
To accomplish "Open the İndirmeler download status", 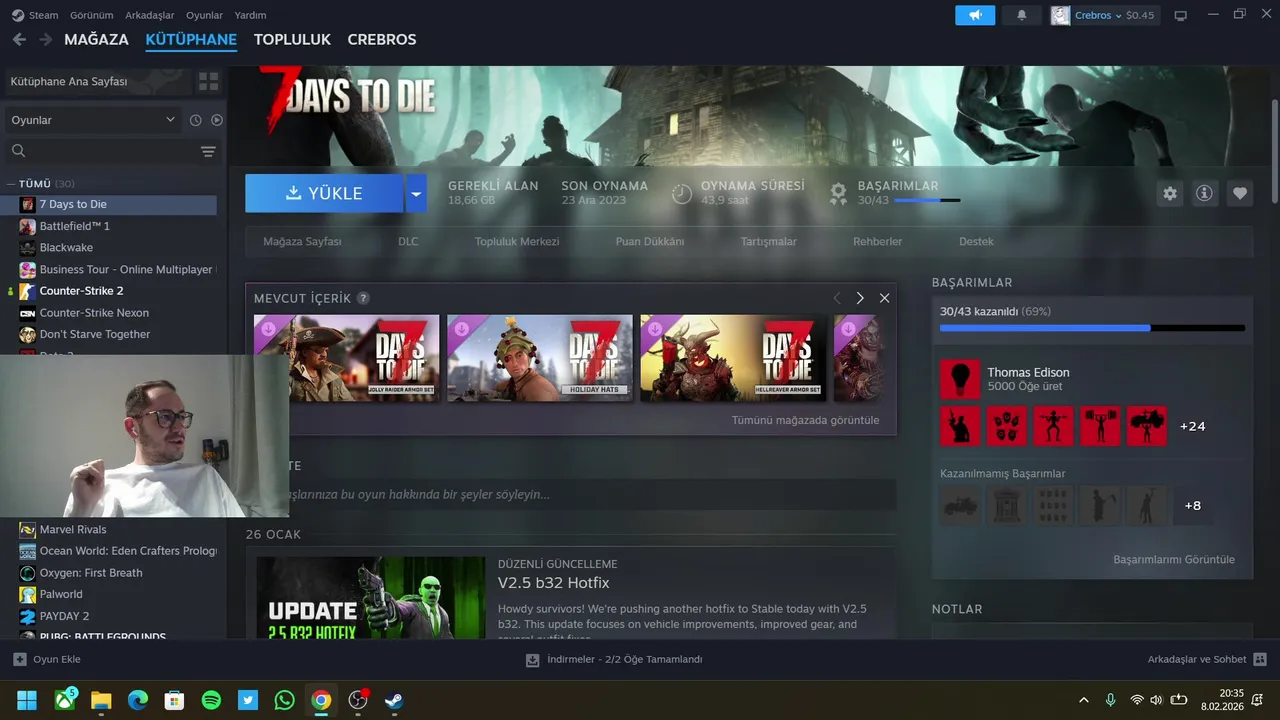I will point(614,659).
